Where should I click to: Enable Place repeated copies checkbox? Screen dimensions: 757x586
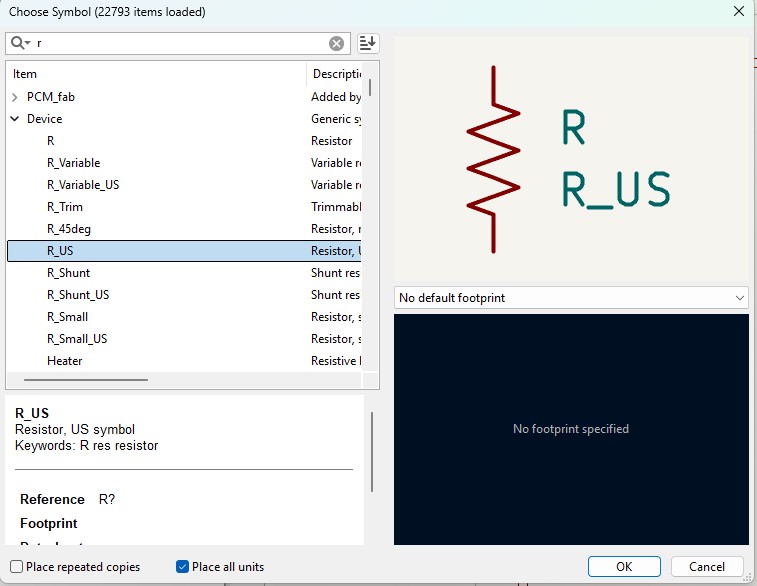pyautogui.click(x=16, y=566)
